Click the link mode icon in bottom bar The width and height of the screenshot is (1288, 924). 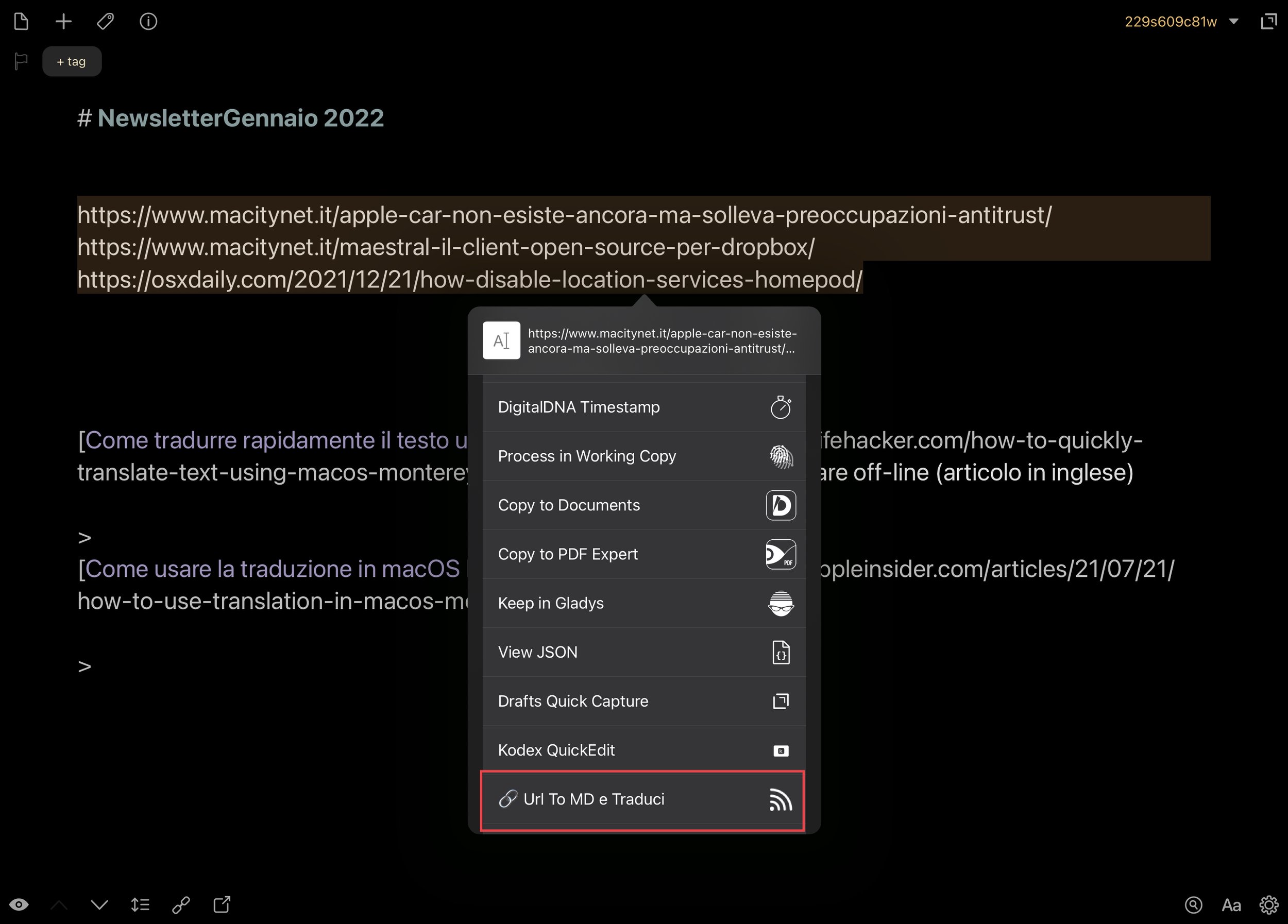point(181,905)
